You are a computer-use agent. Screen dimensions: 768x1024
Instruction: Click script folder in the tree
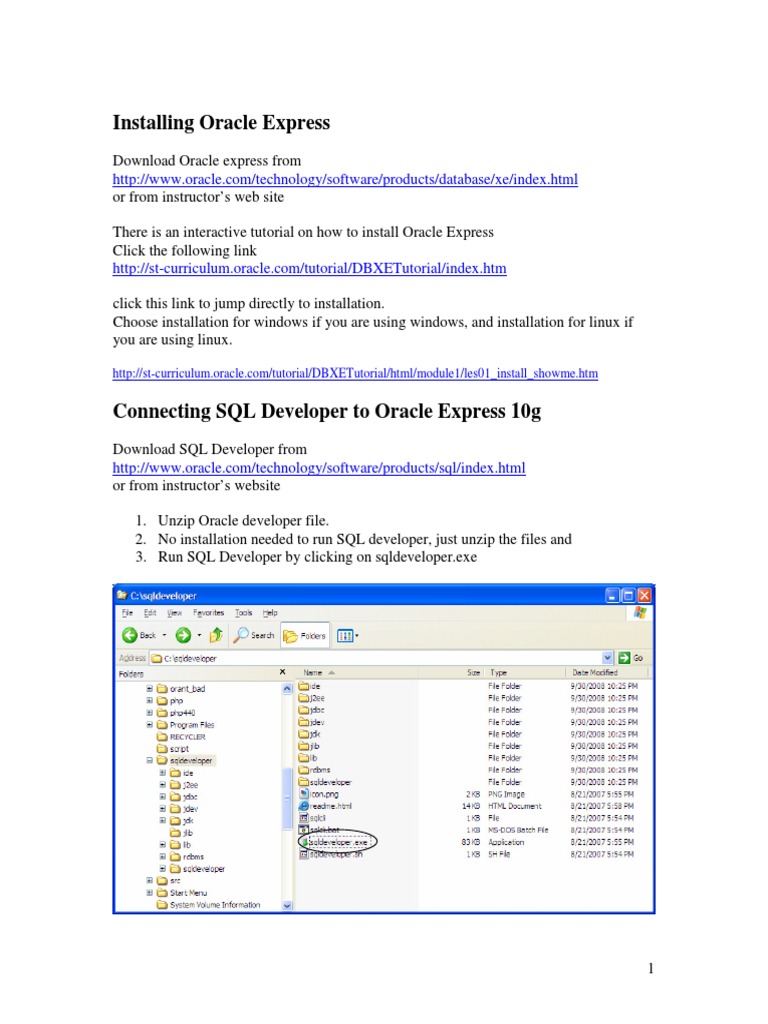173,748
